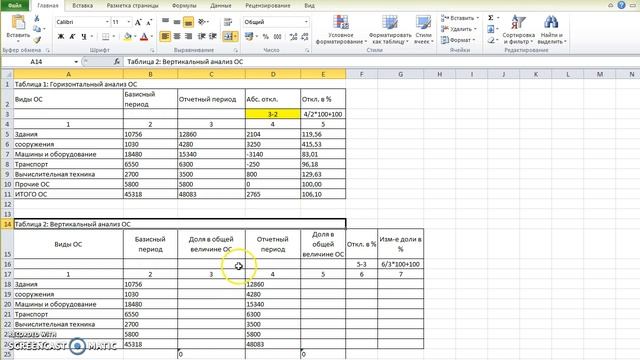The image size is (640, 360).
Task: Click Insert cells (Вставить) button
Action: click(x=460, y=18)
